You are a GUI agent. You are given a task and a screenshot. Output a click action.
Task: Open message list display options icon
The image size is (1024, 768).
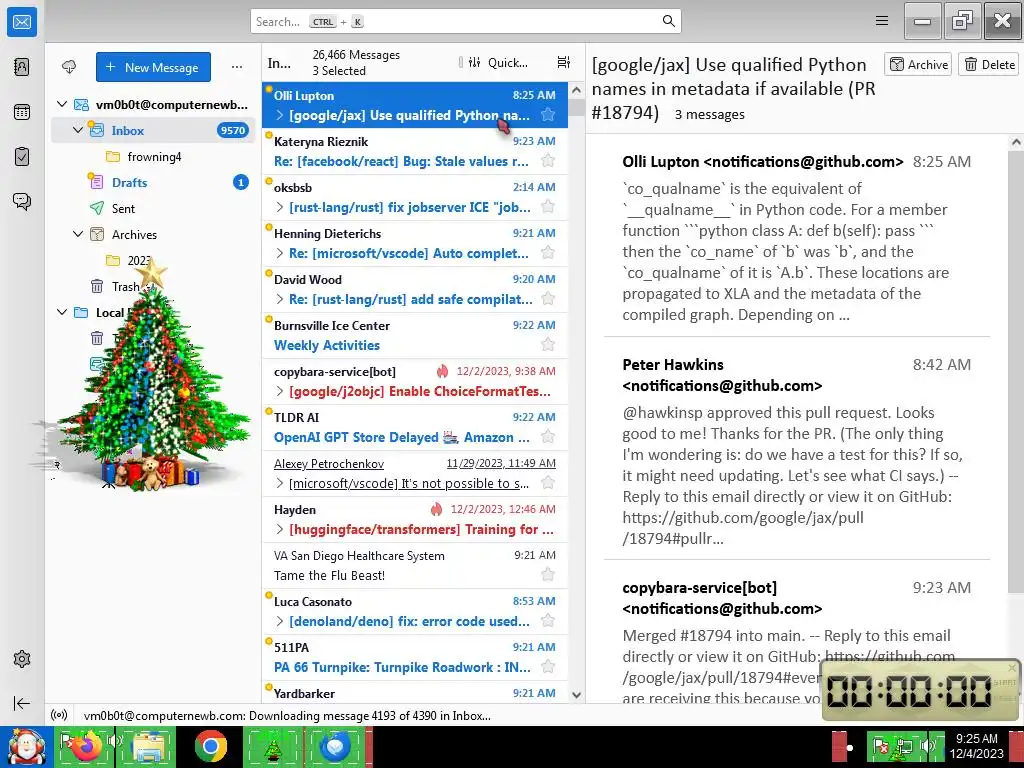(x=564, y=62)
